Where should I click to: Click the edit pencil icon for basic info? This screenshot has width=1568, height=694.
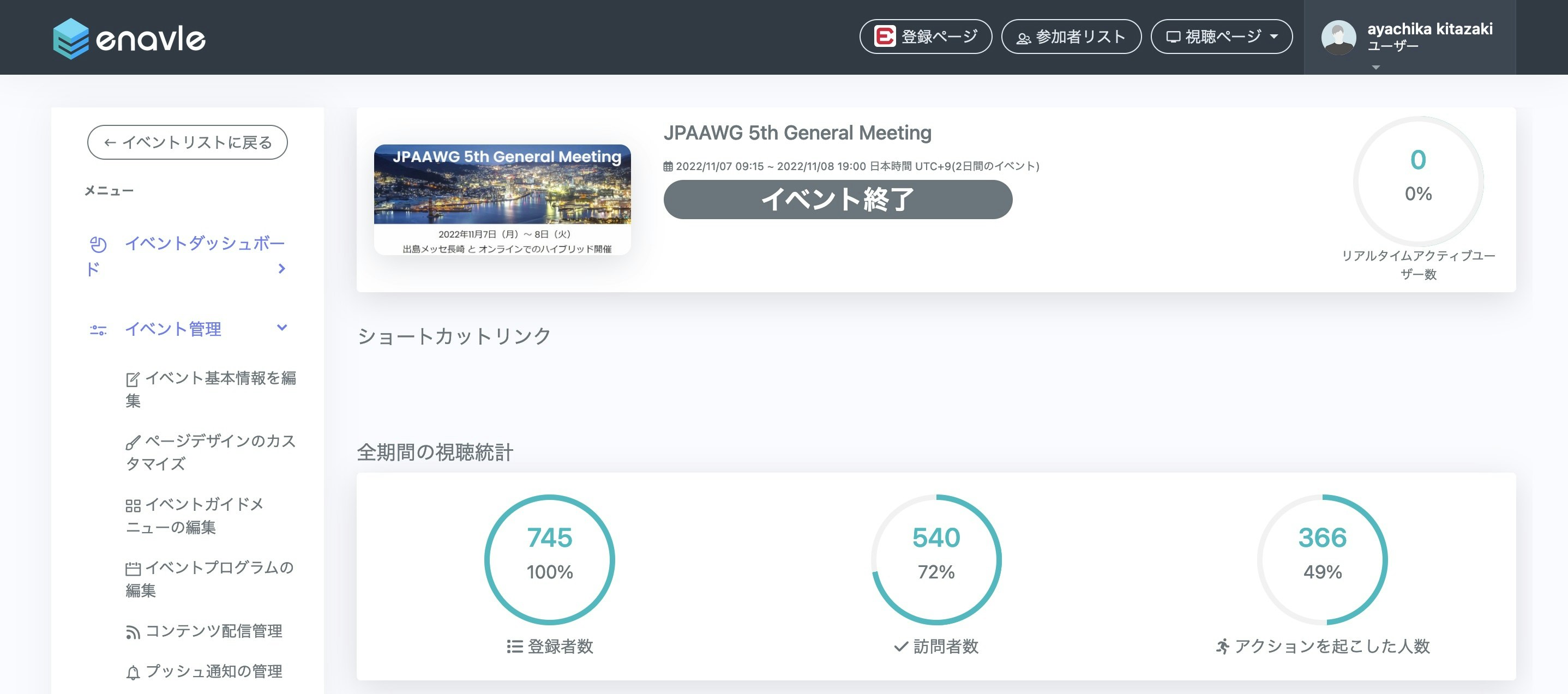pyautogui.click(x=133, y=379)
